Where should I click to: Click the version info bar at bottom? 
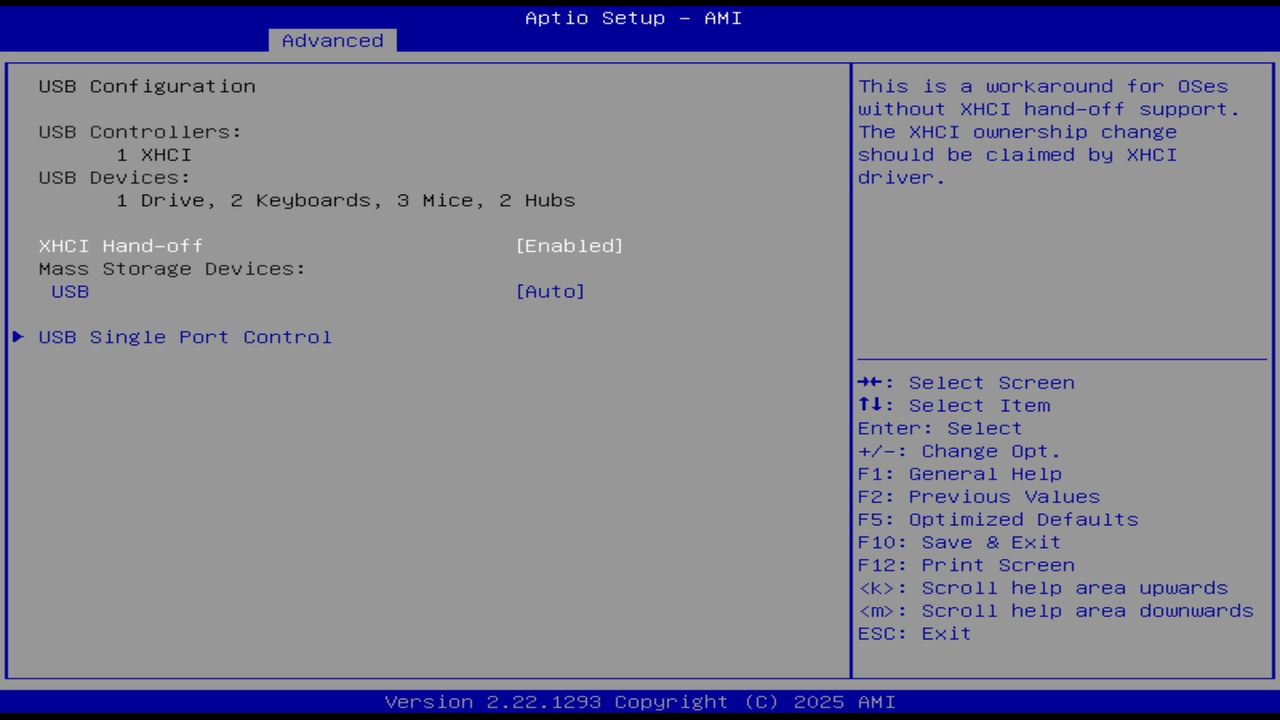click(x=633, y=701)
